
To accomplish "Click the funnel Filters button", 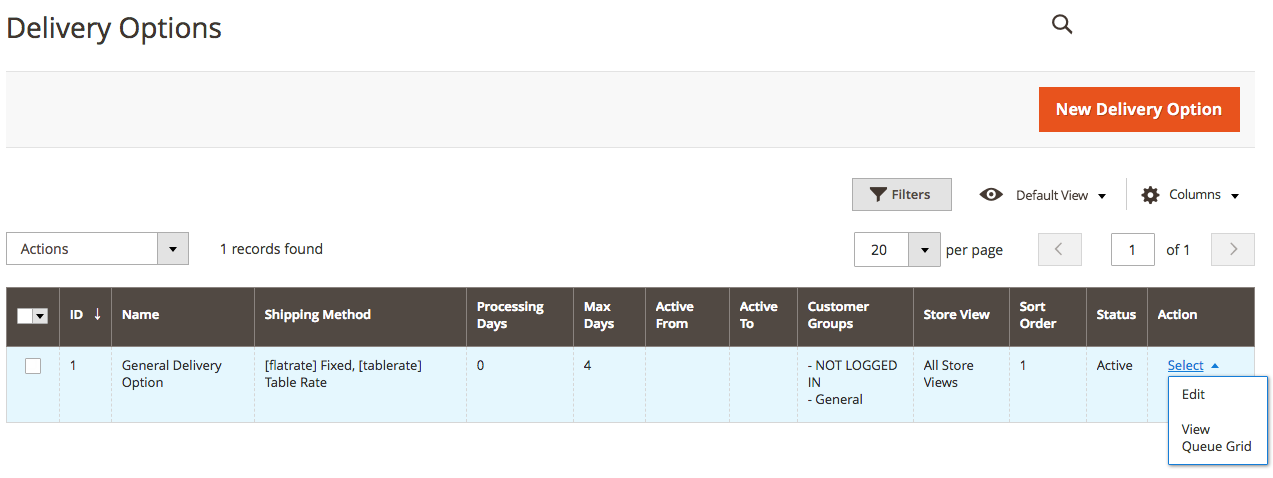I will click(901, 195).
